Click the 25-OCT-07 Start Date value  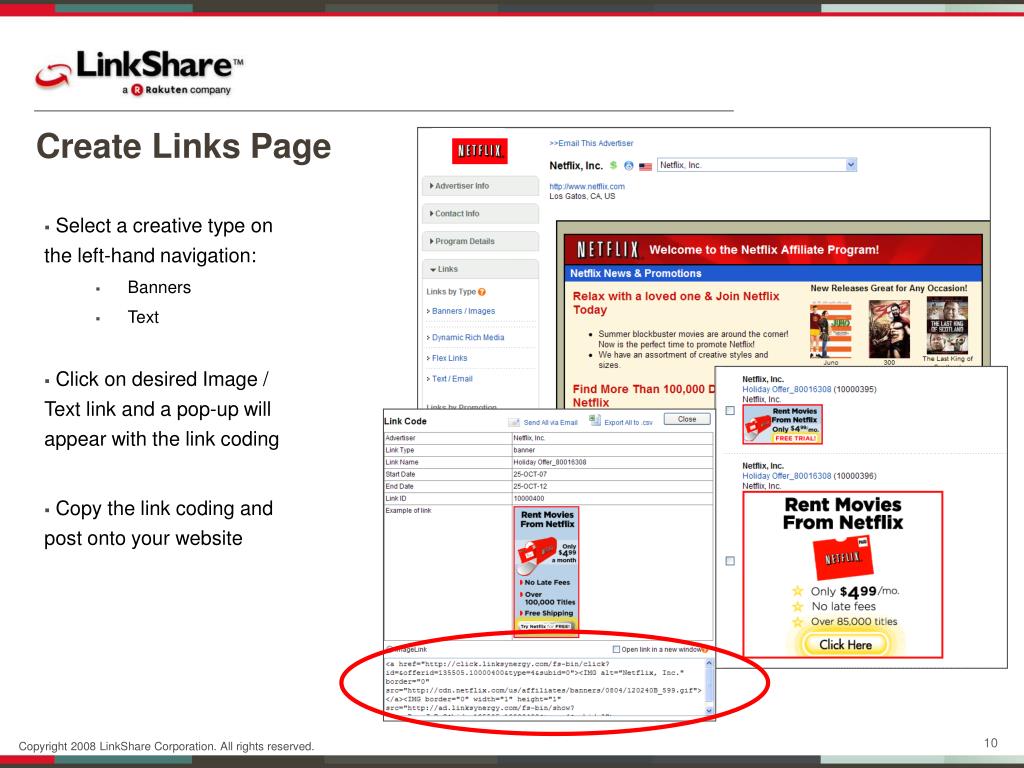[530, 474]
